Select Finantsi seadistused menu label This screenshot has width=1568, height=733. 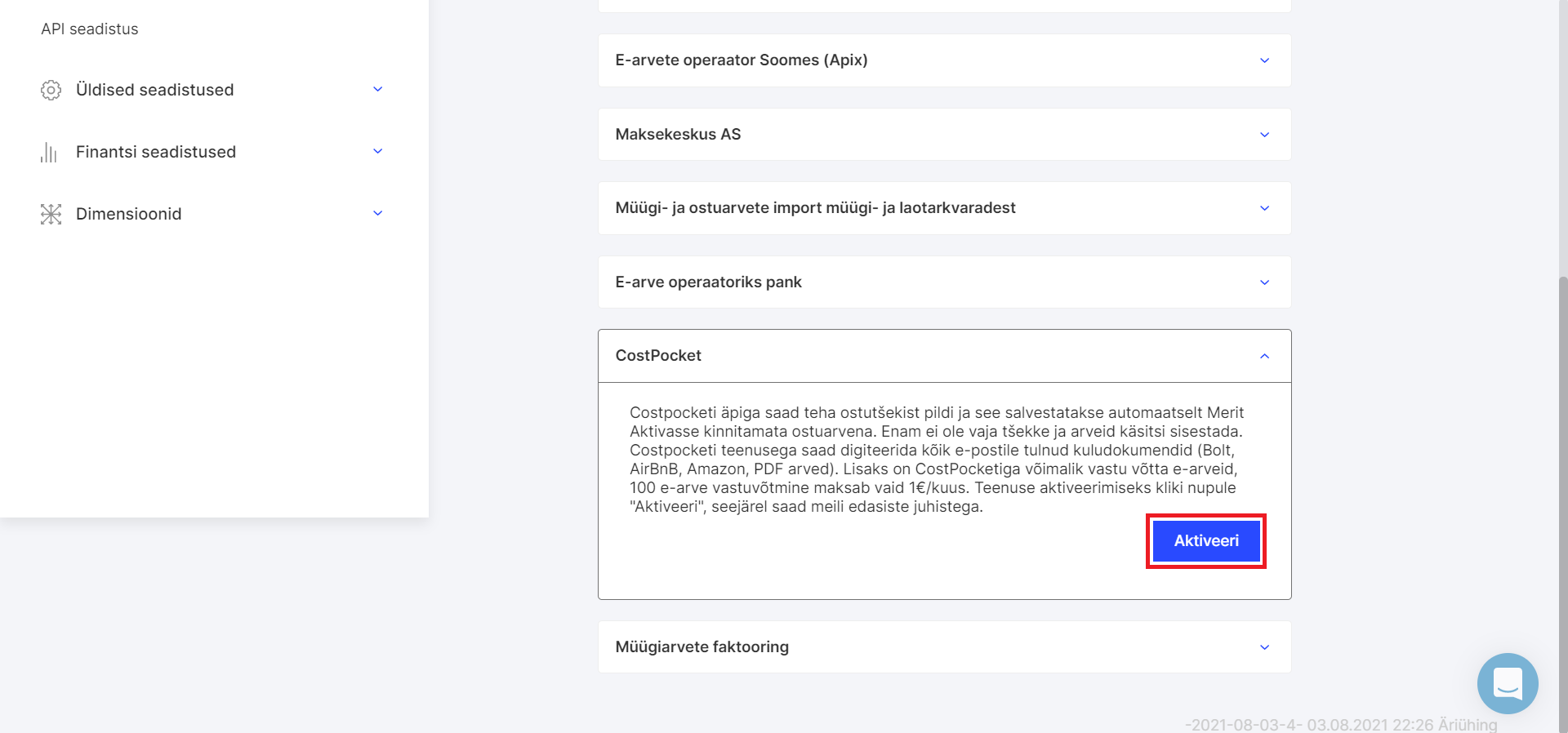point(156,152)
